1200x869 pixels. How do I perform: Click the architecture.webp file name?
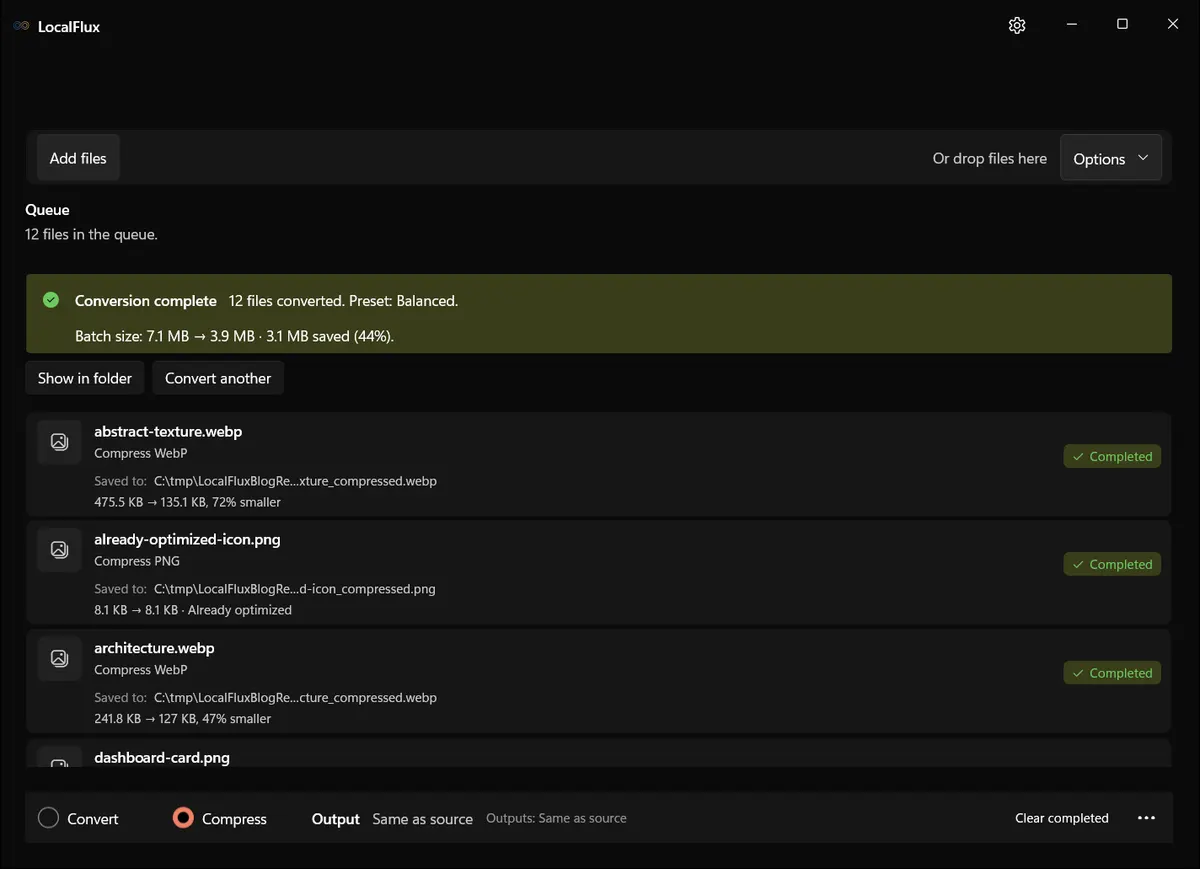[154, 648]
